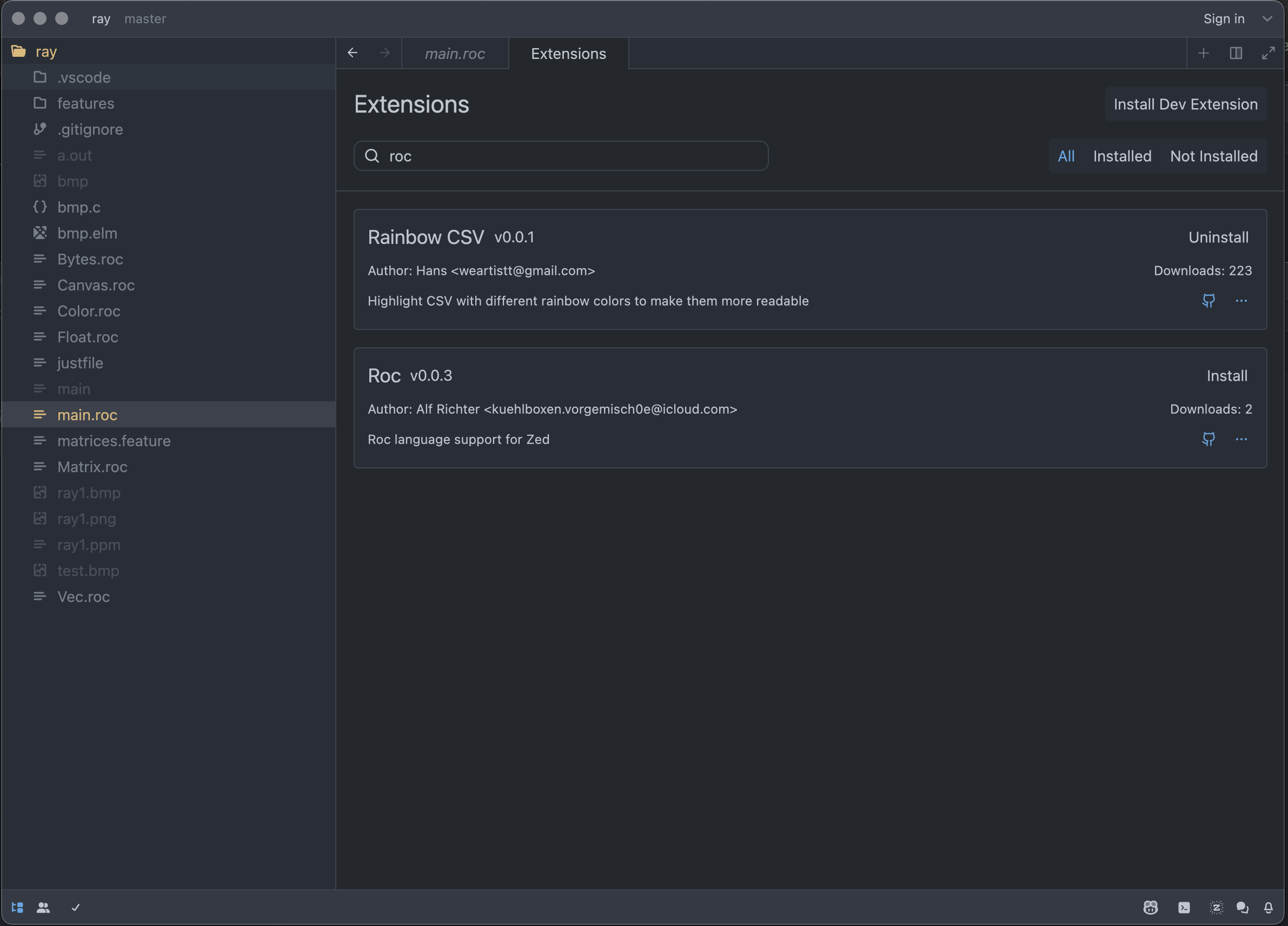This screenshot has width=1288, height=926.
Task: Toggle the terminal panel icon
Action: 1184,907
